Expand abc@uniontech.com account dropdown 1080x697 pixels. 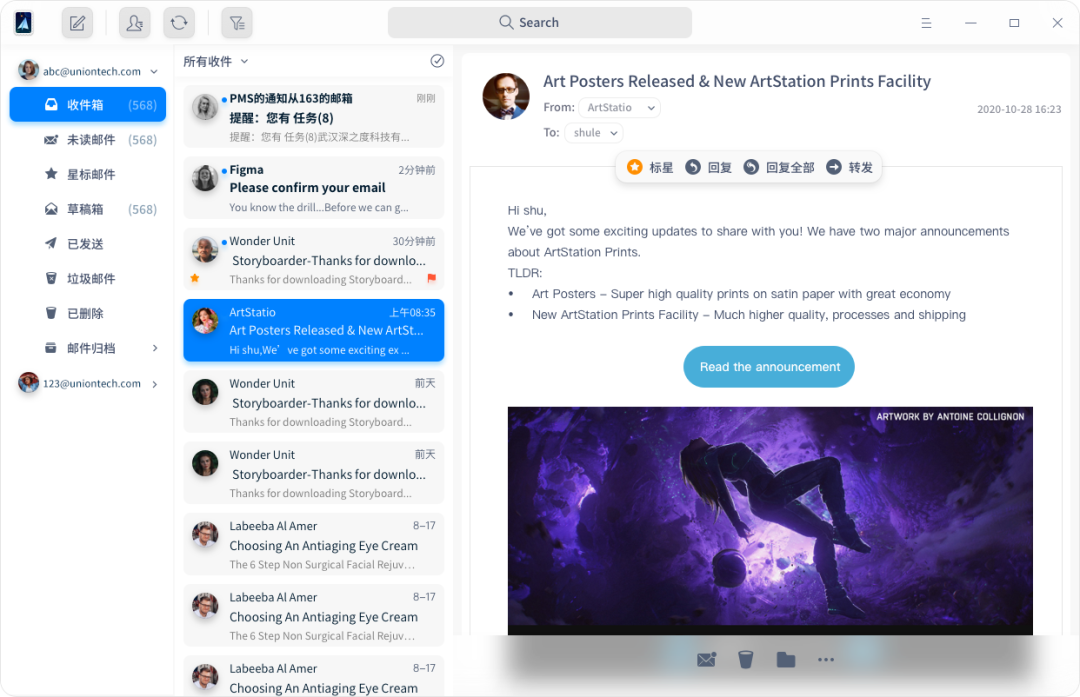pos(154,72)
